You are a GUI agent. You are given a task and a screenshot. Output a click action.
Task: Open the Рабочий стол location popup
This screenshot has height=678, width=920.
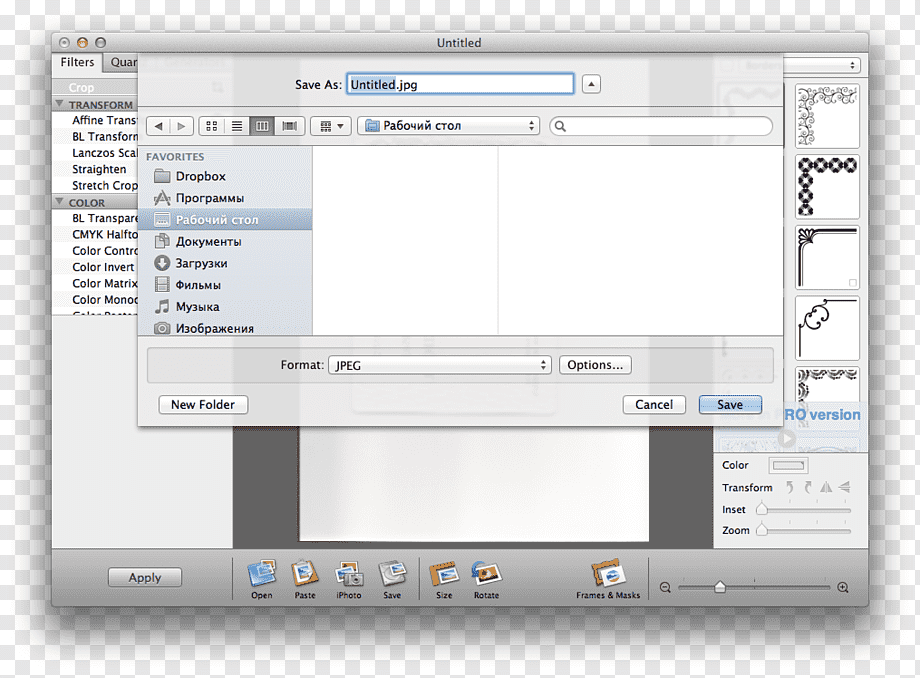(x=448, y=126)
